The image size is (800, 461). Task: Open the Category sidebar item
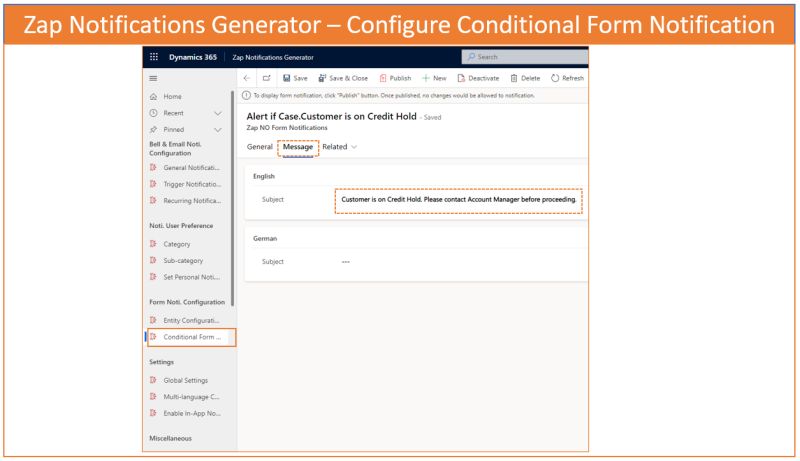click(177, 244)
